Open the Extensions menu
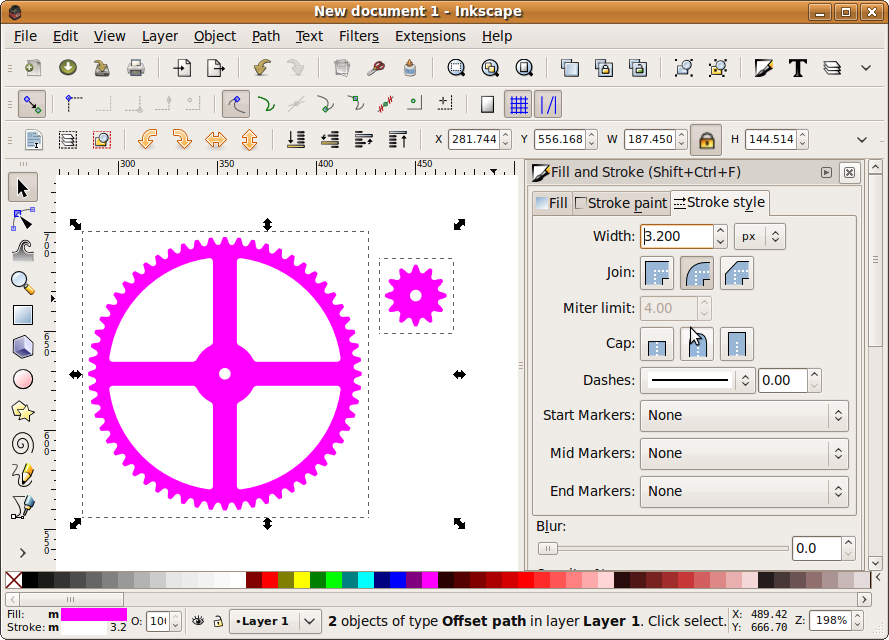889x640 pixels. 430,36
